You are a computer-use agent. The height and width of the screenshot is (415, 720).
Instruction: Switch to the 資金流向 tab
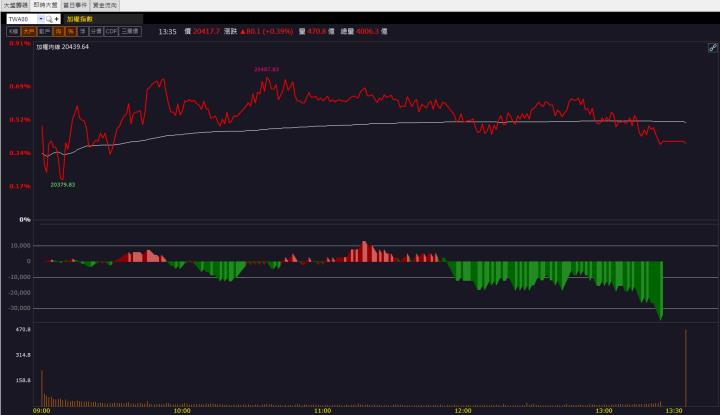click(104, 5)
